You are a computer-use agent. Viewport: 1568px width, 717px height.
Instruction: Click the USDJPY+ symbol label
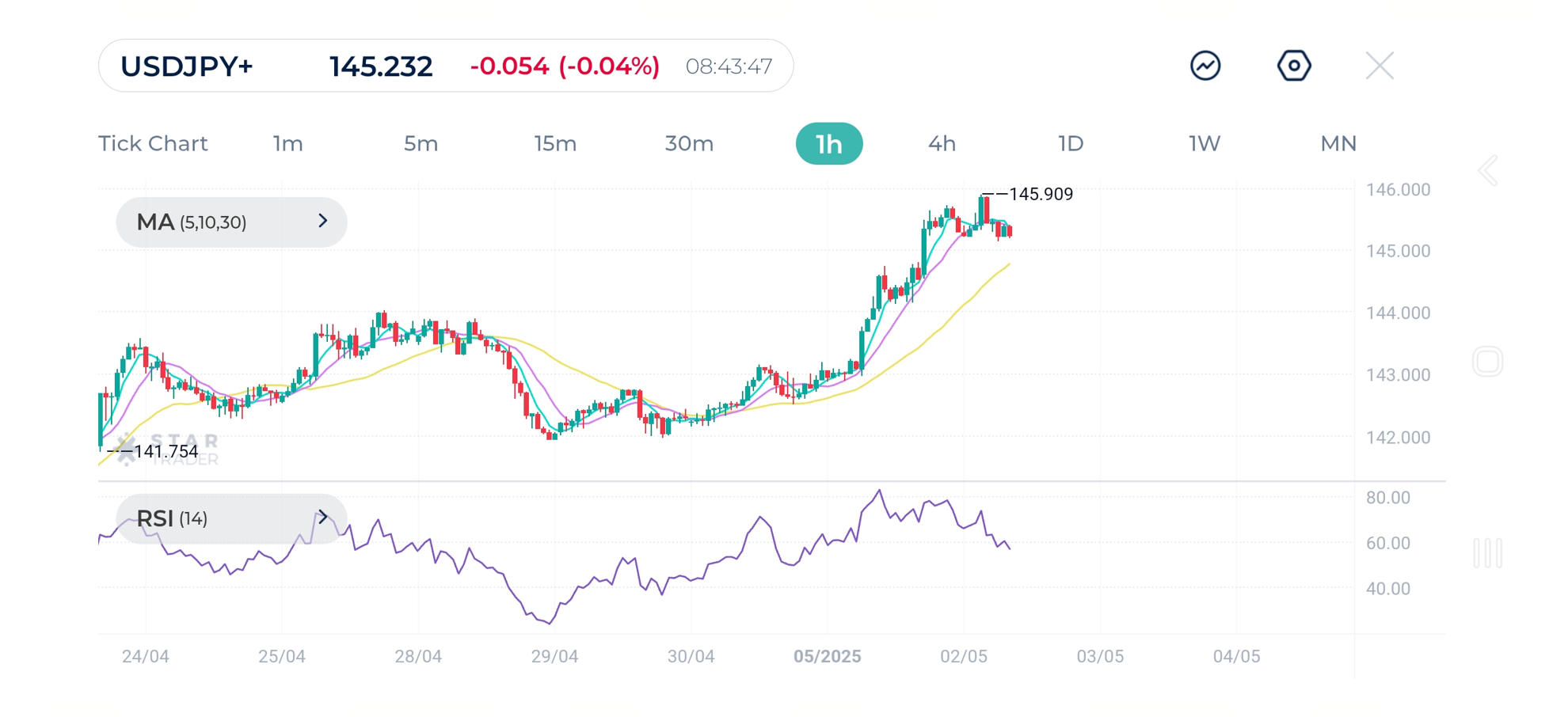tap(188, 66)
